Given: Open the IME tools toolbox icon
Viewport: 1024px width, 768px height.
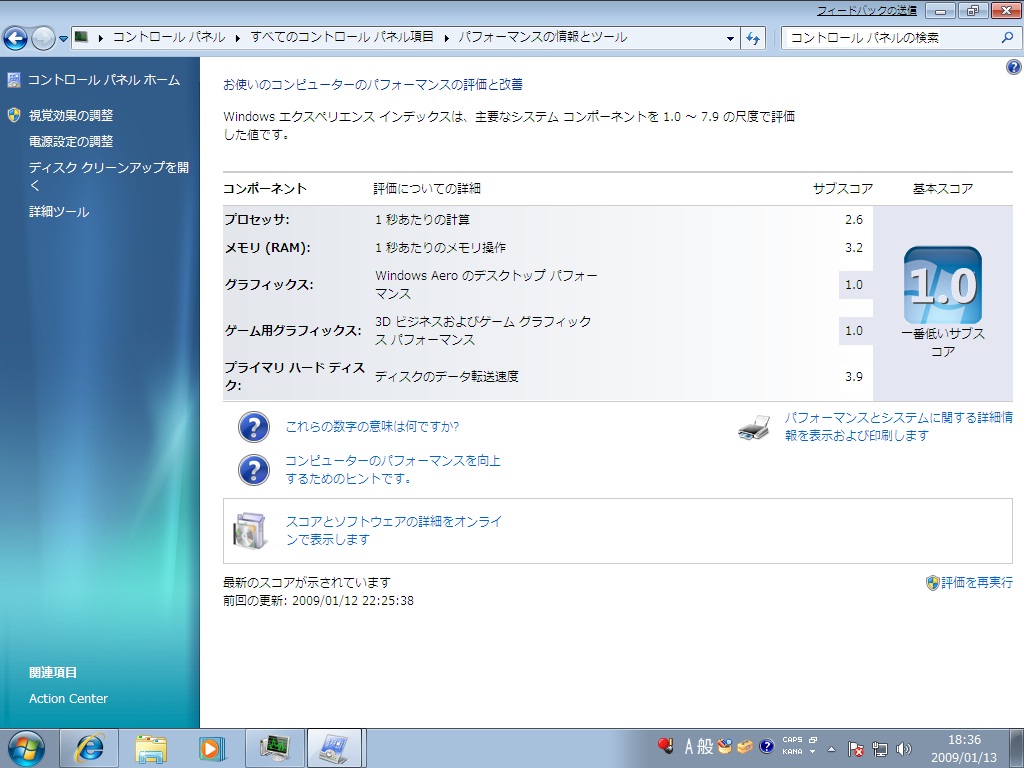Looking at the screenshot, I should pos(745,746).
